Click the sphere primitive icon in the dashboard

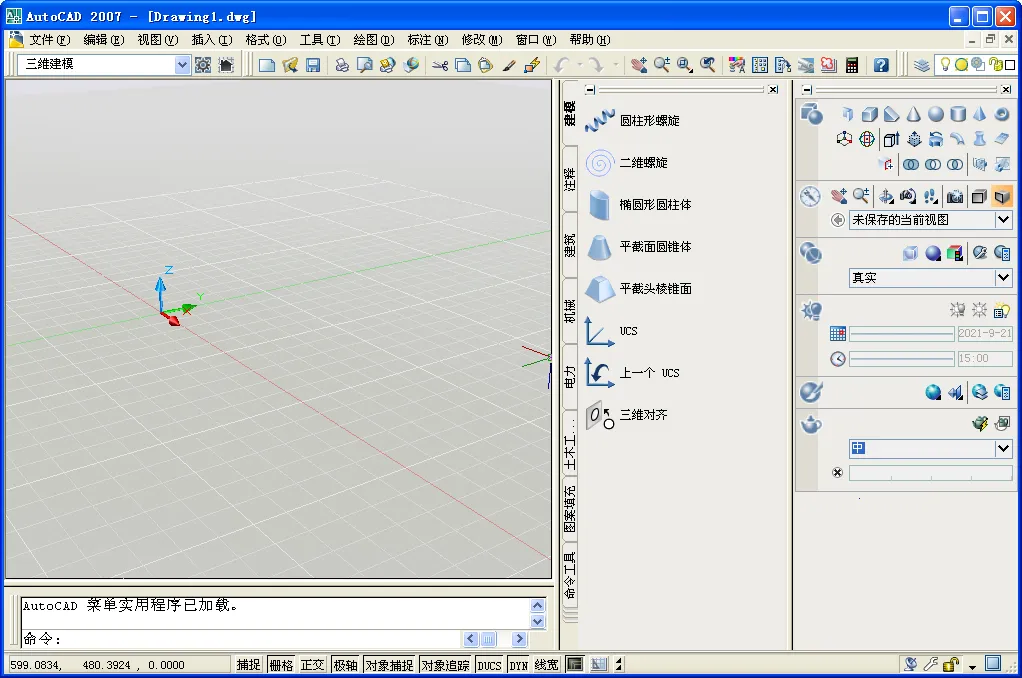click(x=934, y=113)
